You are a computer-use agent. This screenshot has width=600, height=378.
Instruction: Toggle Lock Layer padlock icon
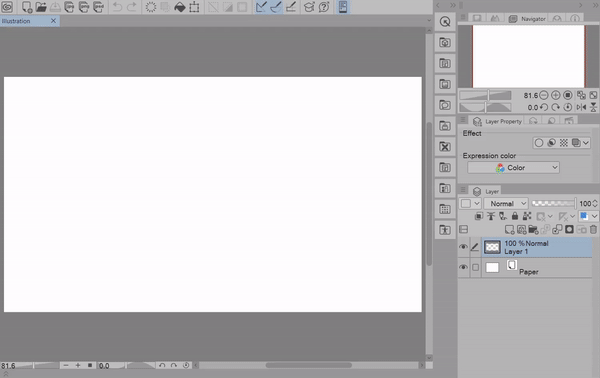tap(515, 216)
